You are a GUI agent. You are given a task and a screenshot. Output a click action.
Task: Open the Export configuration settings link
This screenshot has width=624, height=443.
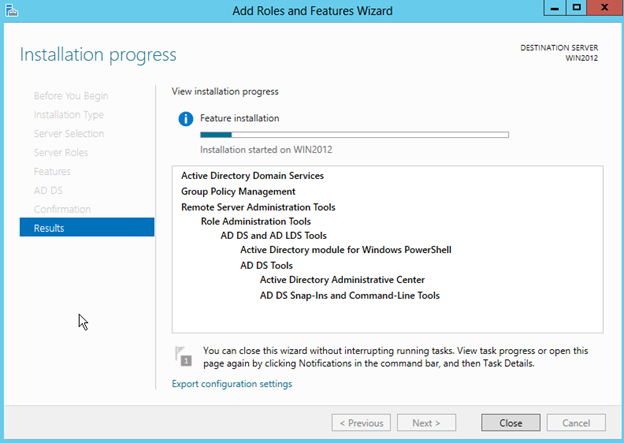point(232,384)
